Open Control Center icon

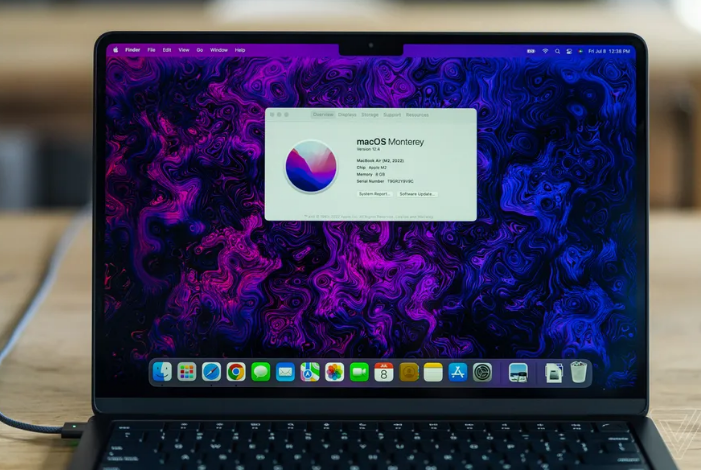click(x=569, y=51)
